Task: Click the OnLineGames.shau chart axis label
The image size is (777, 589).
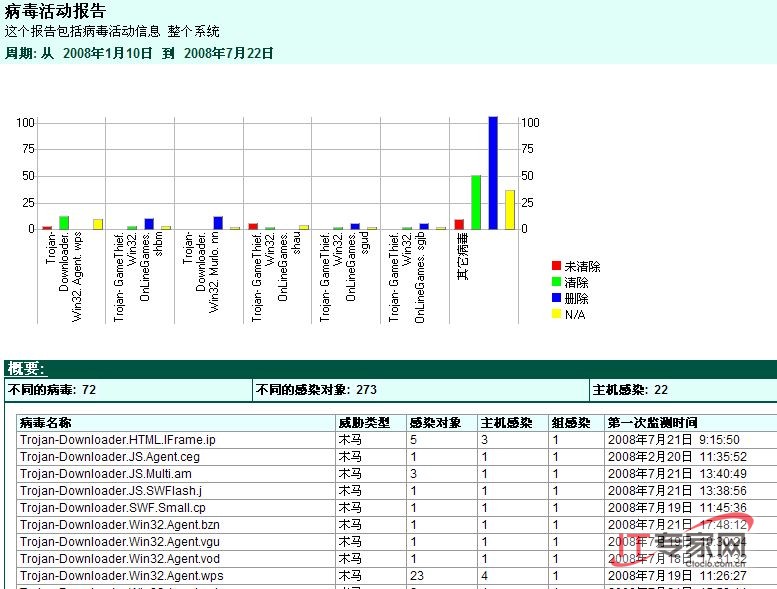Action: (276, 276)
